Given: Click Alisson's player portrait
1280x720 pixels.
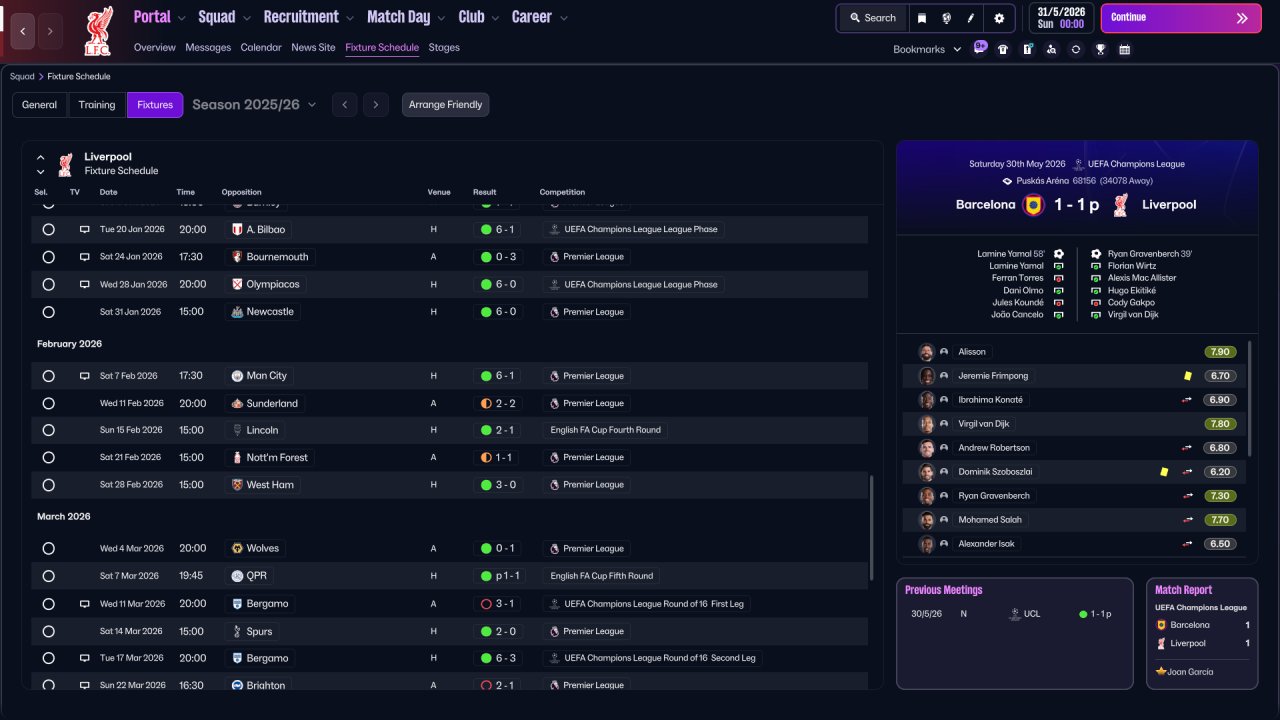Looking at the screenshot, I should point(927,352).
